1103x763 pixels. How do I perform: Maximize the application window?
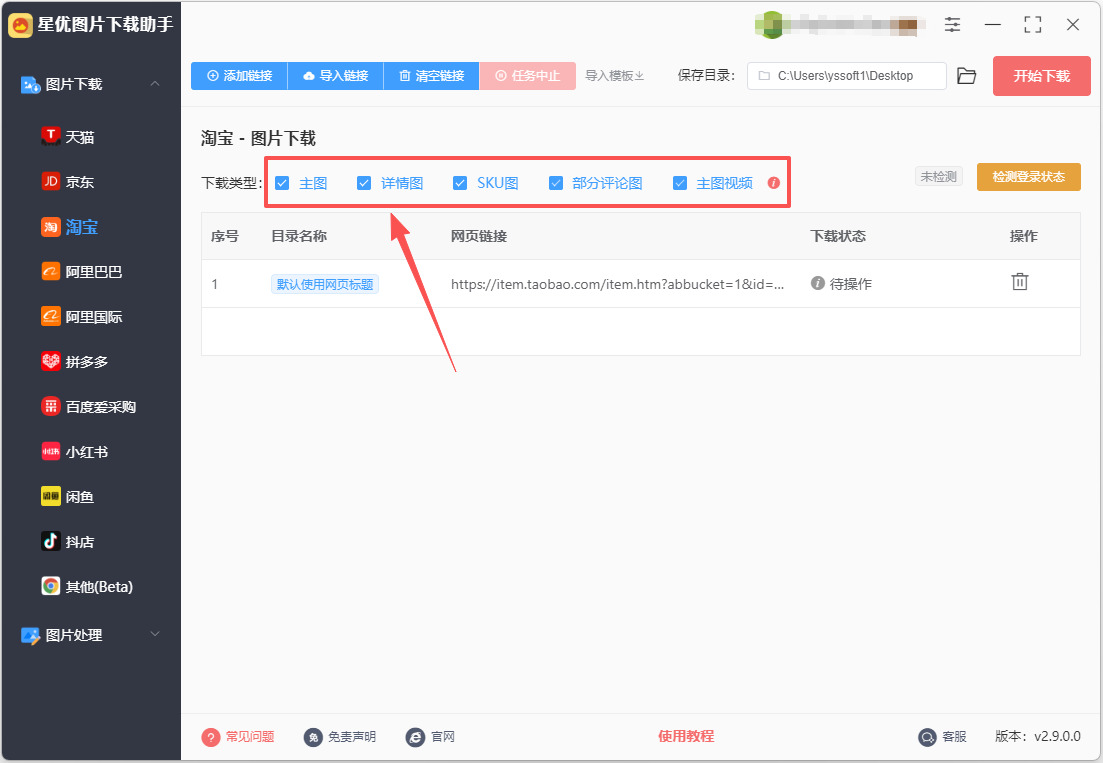(1033, 25)
